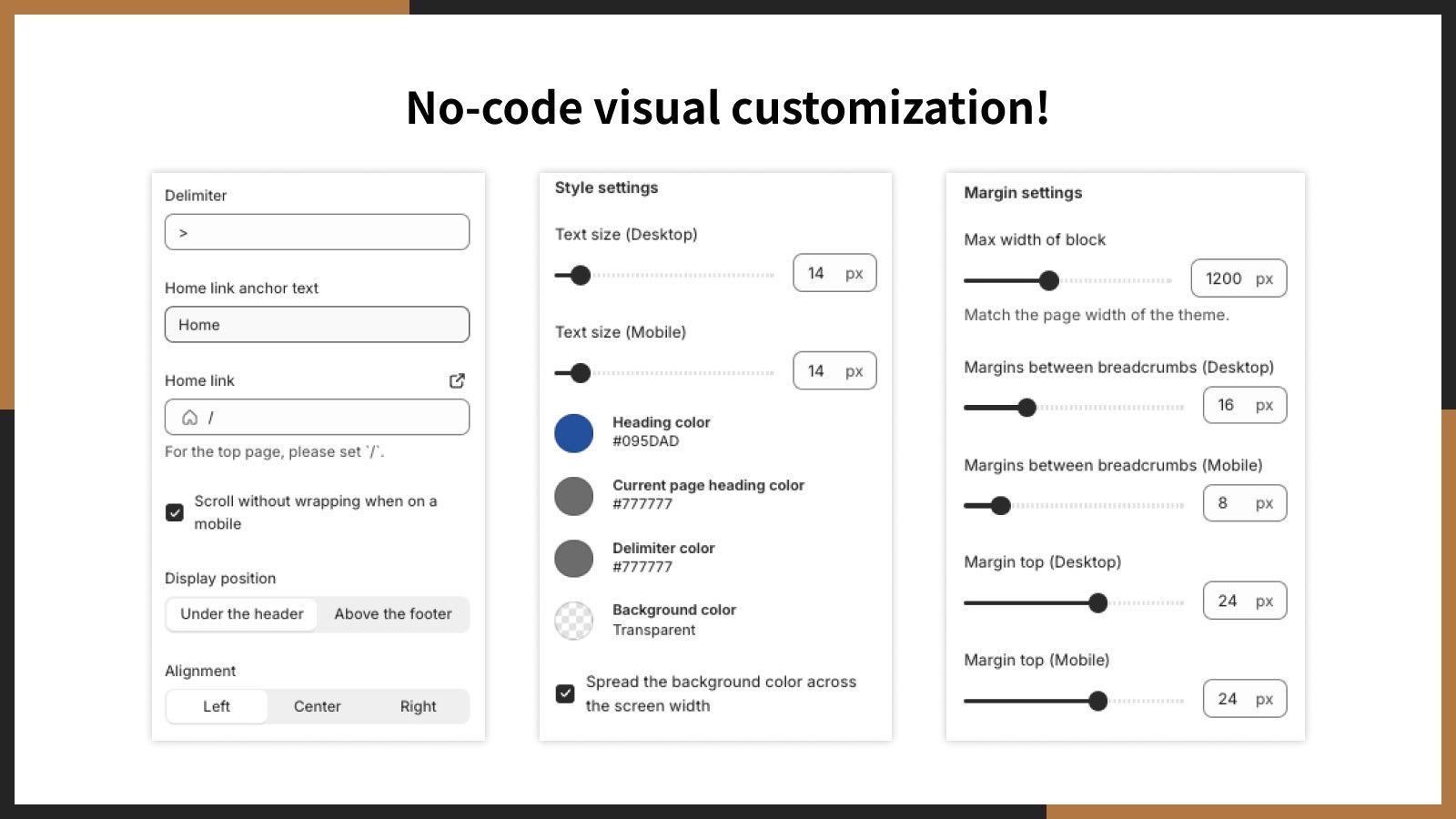
Task: Click Margins between breadcrumbs (Mobile) slider handle
Action: coord(1001,506)
